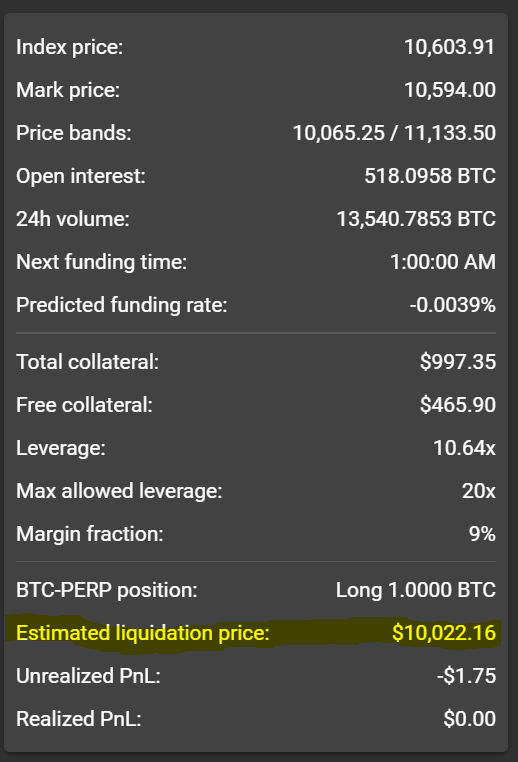Screen dimensions: 518x762
Task: Click the Total collateral amount $997.35
Action: coord(458,362)
